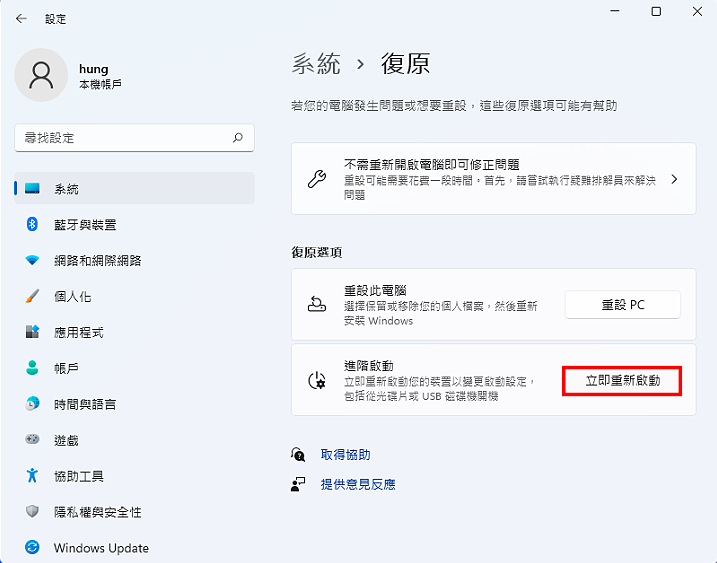717x563 pixels.
Task: Focus the 尋找設定 search field
Action: [x=134, y=138]
